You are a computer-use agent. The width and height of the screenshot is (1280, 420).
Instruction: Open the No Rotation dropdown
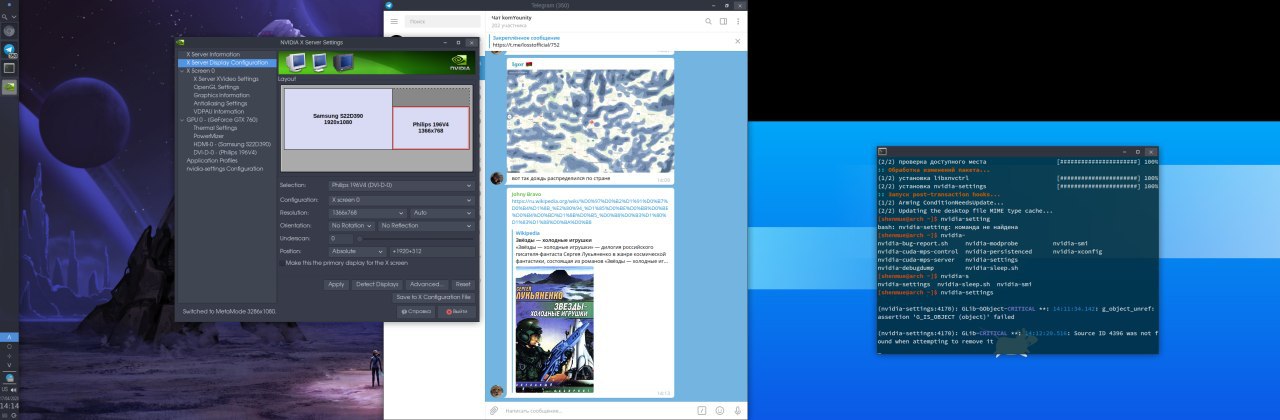click(351, 225)
